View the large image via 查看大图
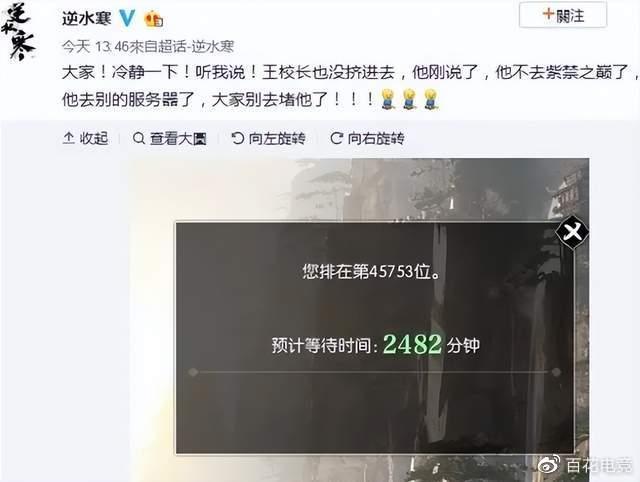Viewport: 640px width, 482px height. point(170,139)
